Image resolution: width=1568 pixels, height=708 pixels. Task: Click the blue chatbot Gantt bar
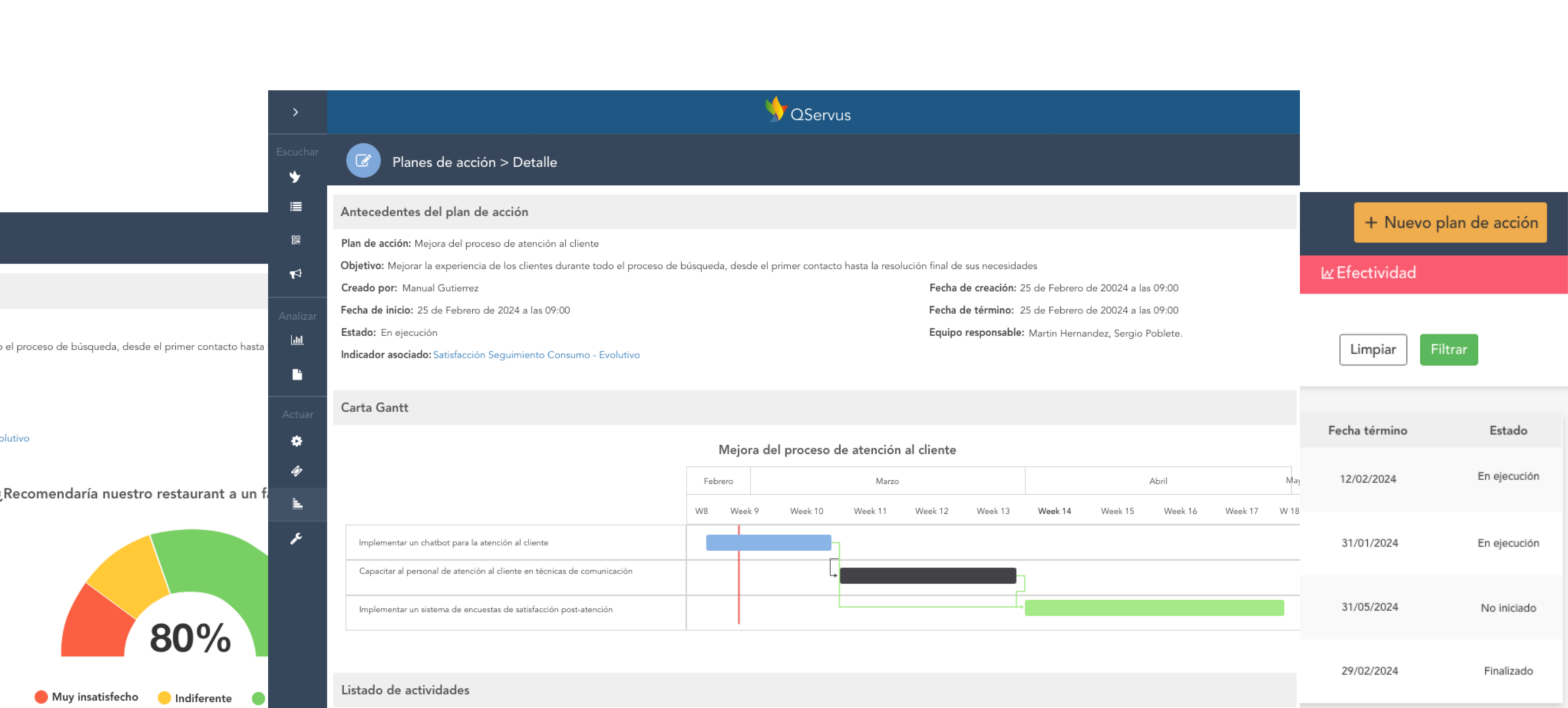point(768,543)
